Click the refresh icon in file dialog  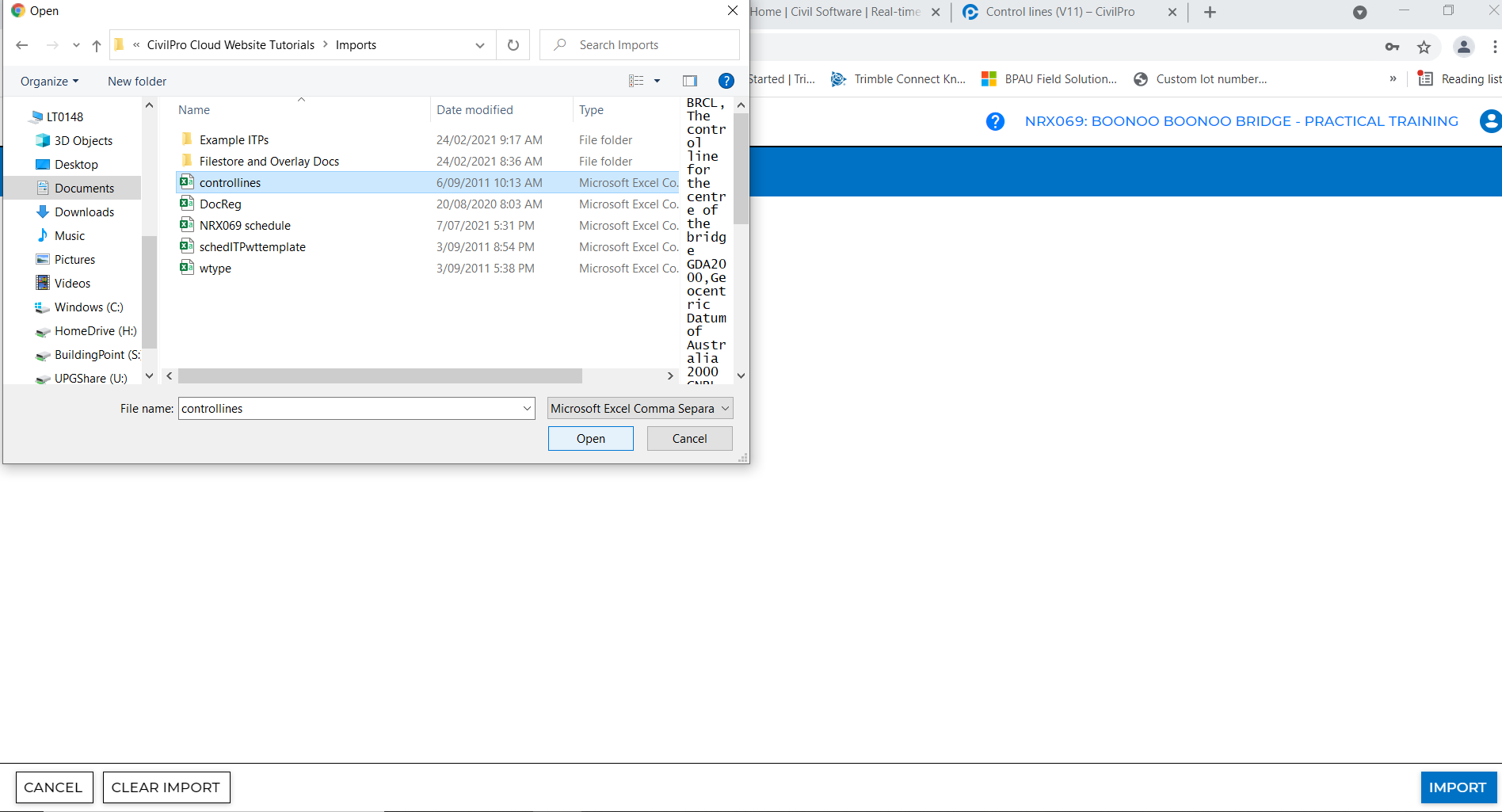point(513,45)
